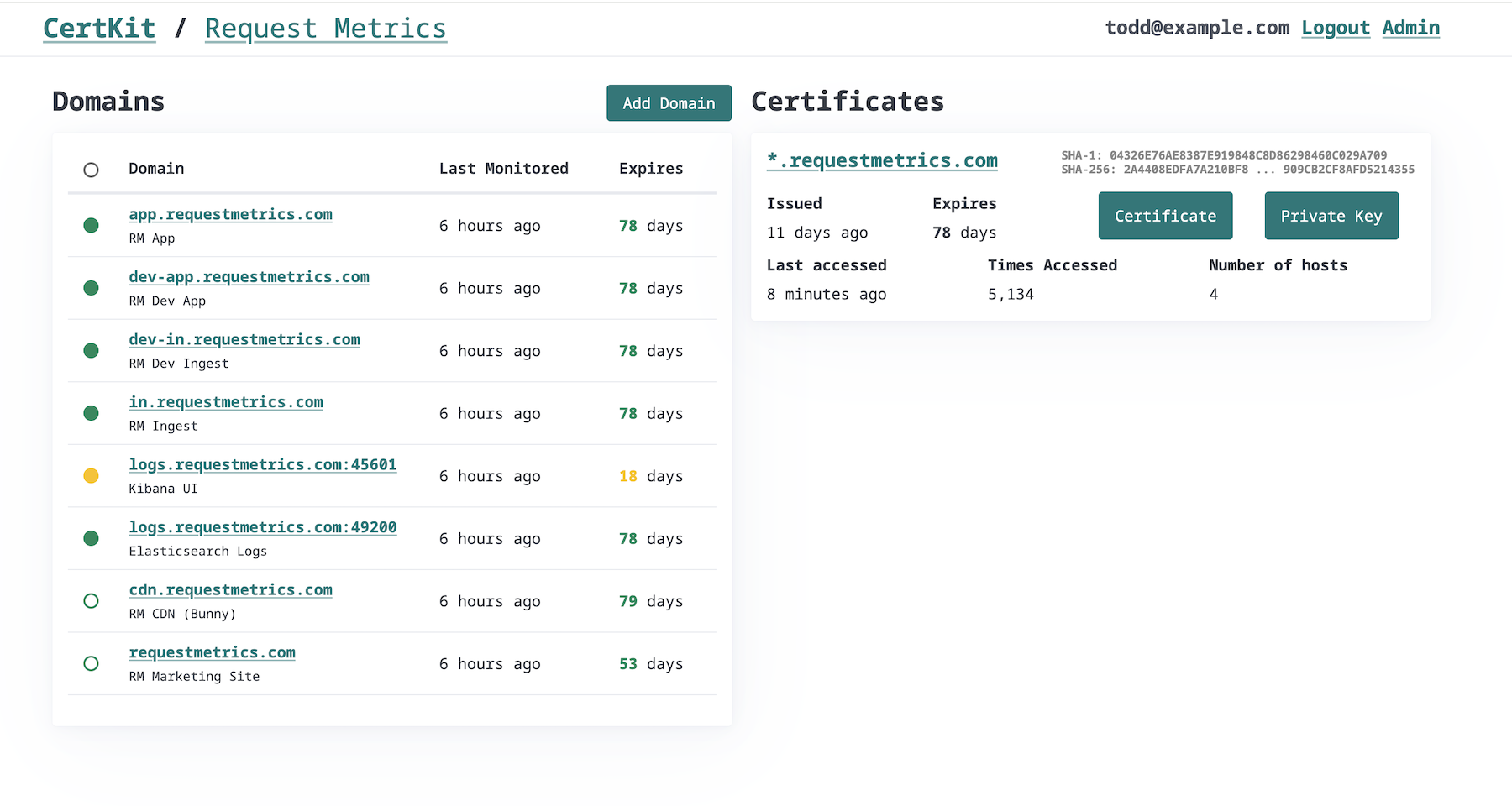
Task: Click the 5,134 times accessed value
Action: [x=1011, y=295]
